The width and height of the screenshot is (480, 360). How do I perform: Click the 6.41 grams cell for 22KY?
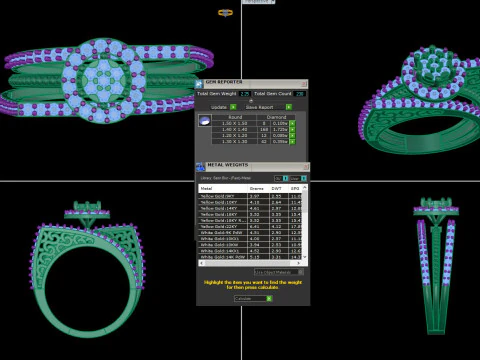coord(258,227)
